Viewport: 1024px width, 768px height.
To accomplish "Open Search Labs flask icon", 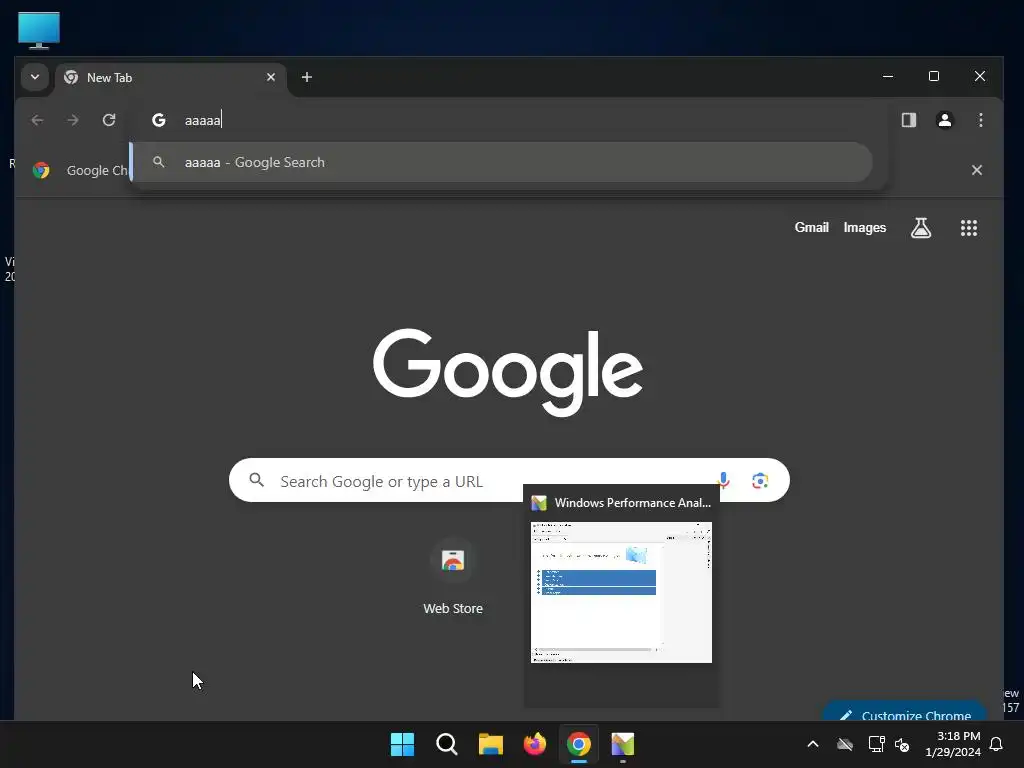I will pos(921,228).
